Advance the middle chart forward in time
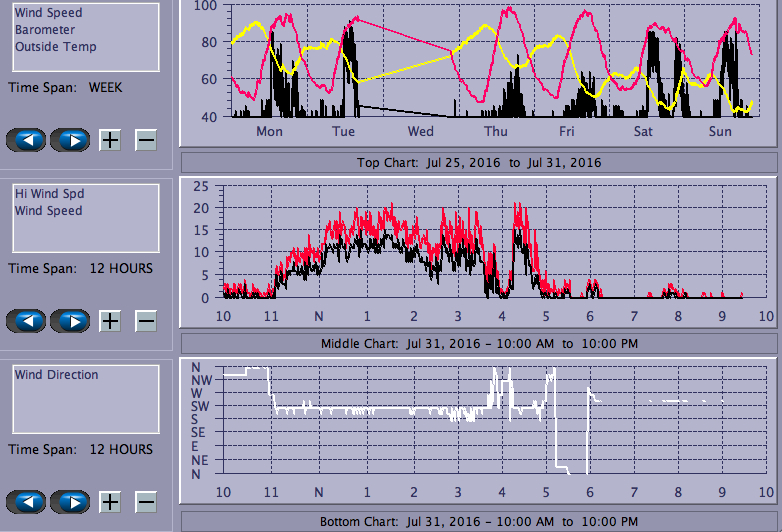The image size is (782, 532). click(69, 321)
